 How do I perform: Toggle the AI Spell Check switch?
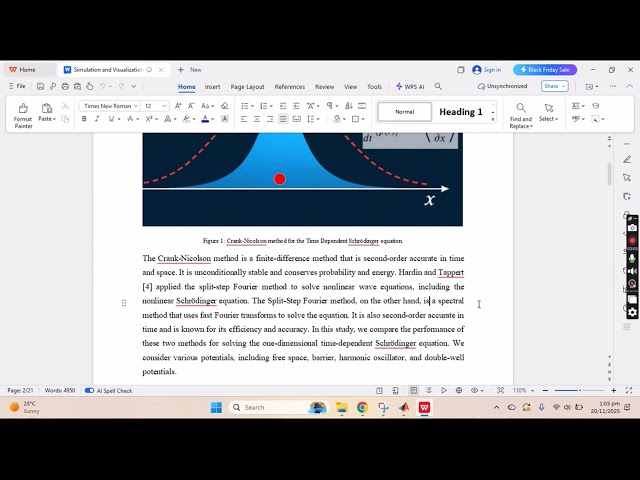89,391
